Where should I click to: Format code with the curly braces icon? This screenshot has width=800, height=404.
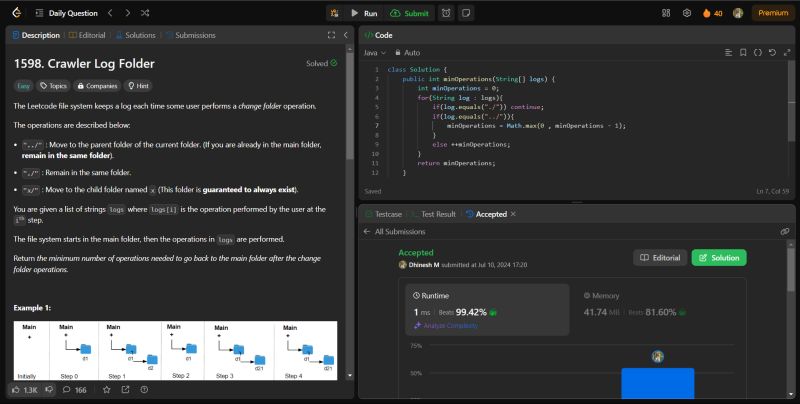click(758, 52)
